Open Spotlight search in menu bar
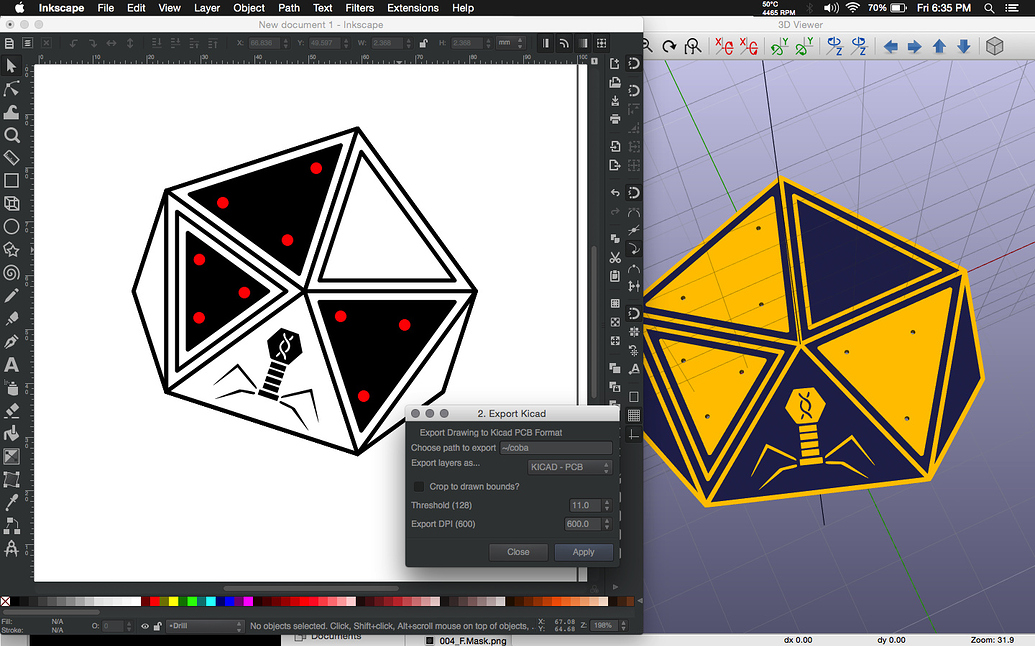This screenshot has width=1035, height=646. (989, 8)
